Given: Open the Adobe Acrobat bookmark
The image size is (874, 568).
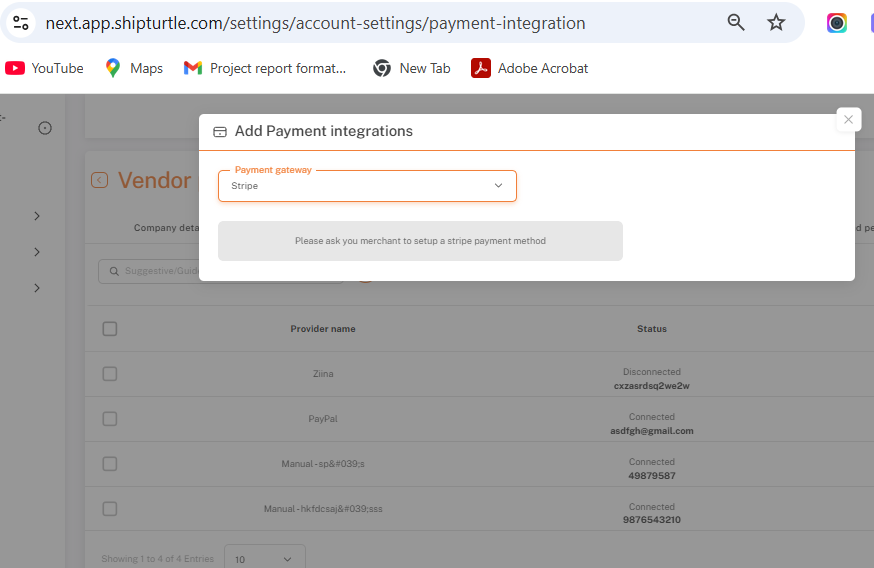Looking at the screenshot, I should [x=530, y=68].
